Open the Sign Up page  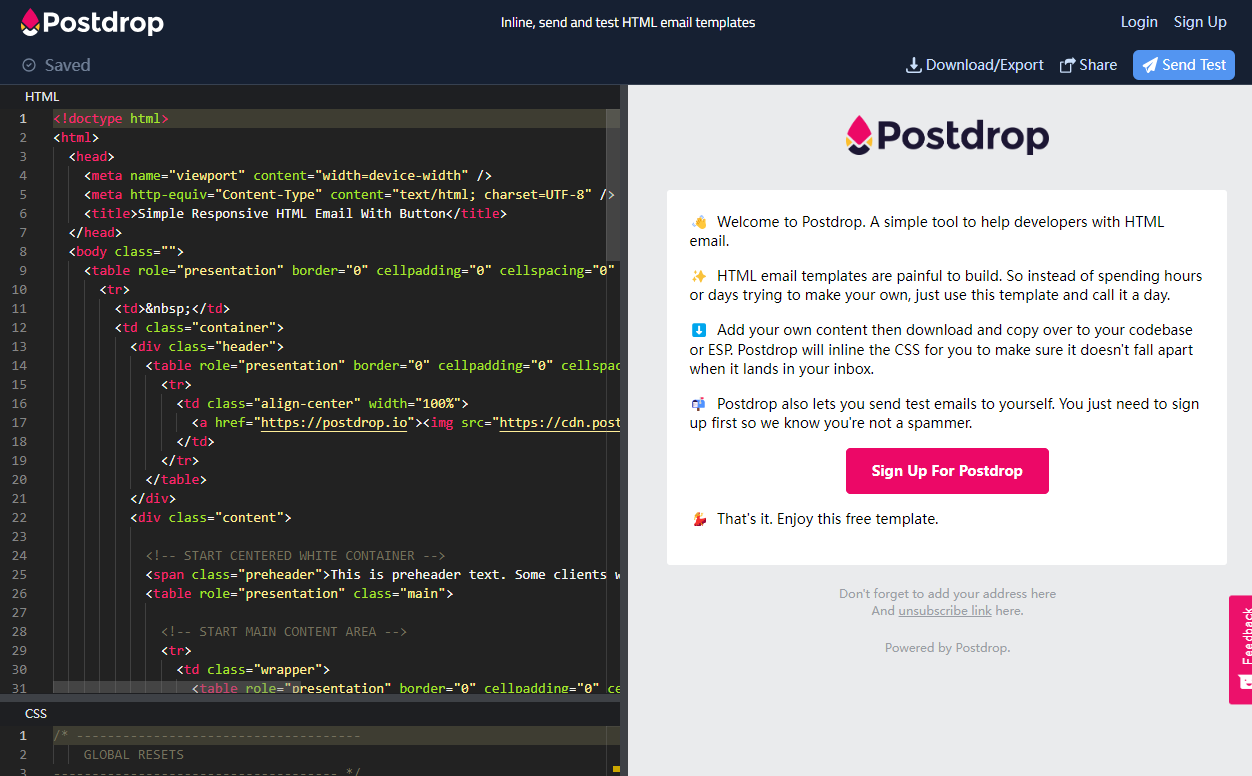pos(1200,22)
